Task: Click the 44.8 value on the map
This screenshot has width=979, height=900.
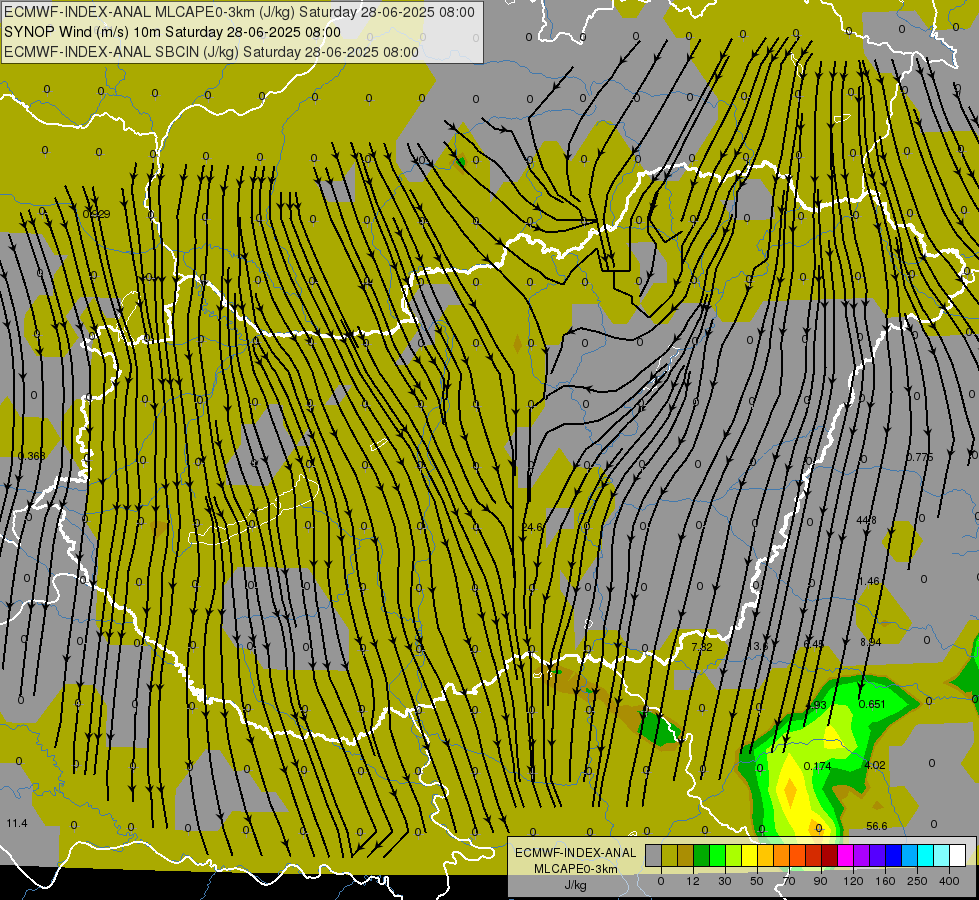Action: click(866, 520)
